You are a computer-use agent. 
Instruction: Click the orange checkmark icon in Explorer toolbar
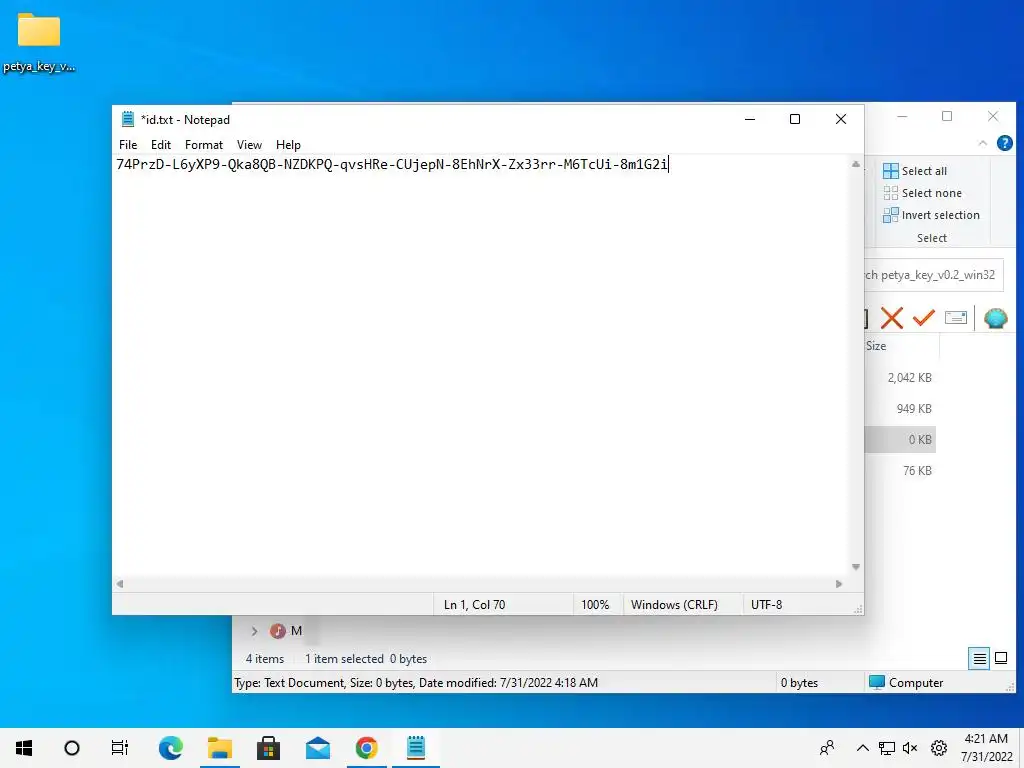[x=923, y=318]
